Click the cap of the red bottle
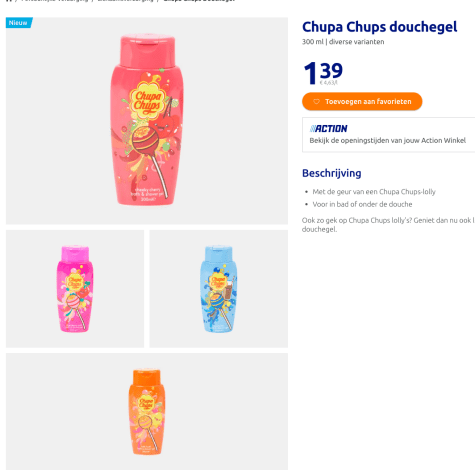The height and width of the screenshot is (470, 475). point(147,50)
